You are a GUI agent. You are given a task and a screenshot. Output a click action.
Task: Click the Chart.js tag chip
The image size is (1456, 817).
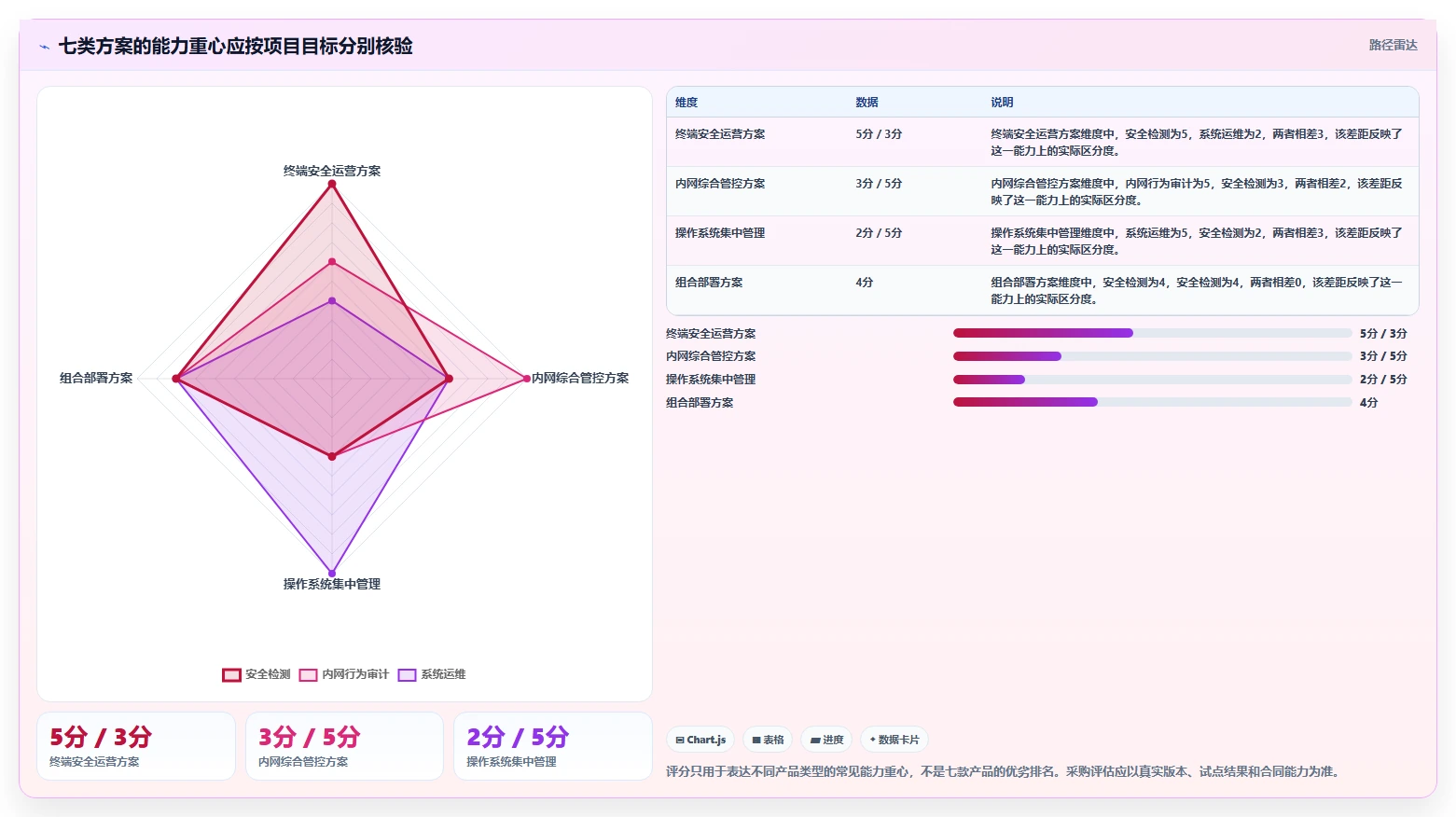[x=700, y=740]
